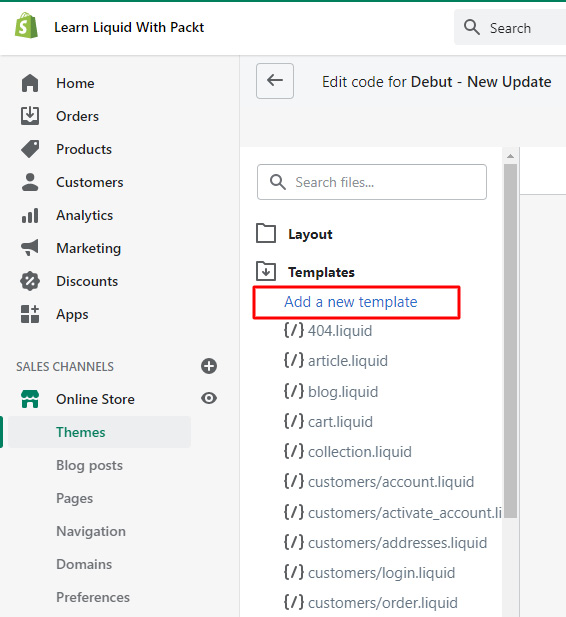This screenshot has height=617, width=566.
Task: Open the 404.liquid template file
Action: 340,331
